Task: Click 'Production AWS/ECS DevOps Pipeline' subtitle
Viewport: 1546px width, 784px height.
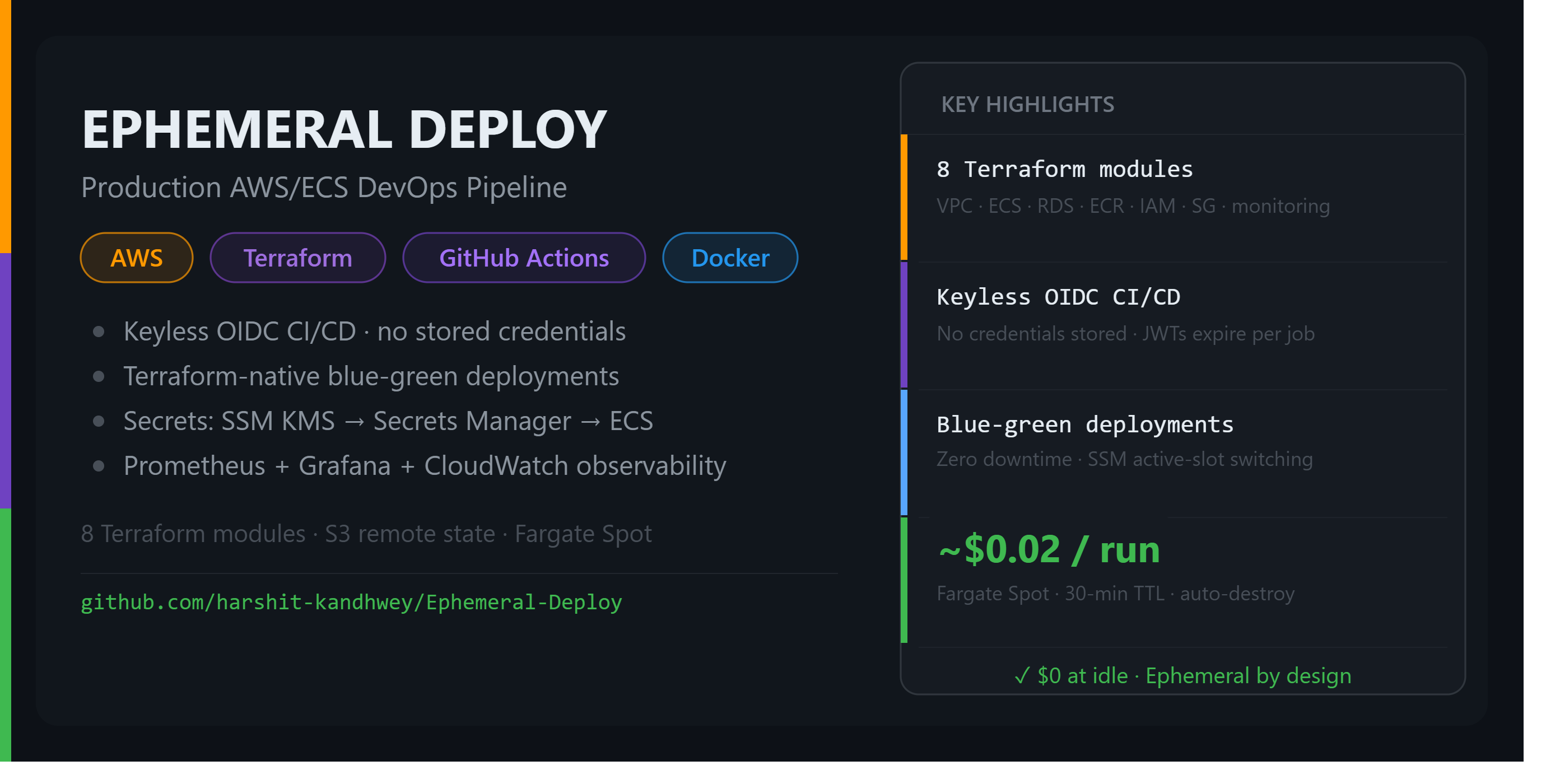Action: [x=324, y=187]
